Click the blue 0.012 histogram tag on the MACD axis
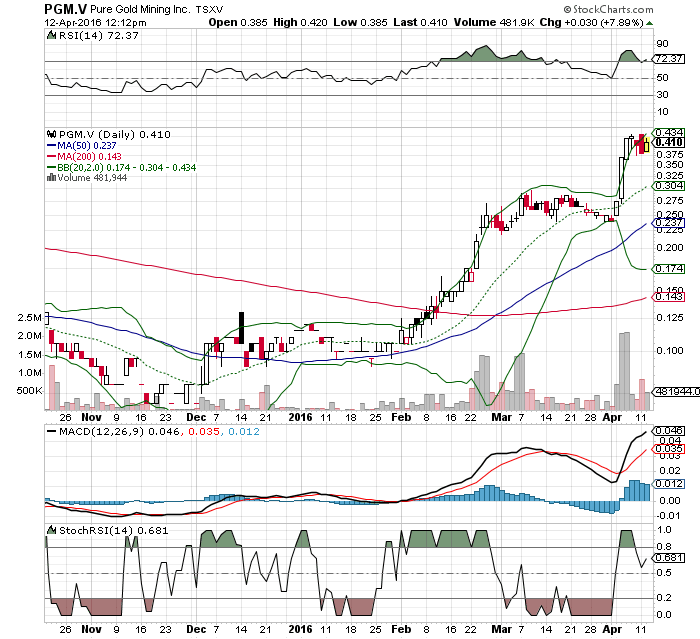 pyautogui.click(x=669, y=484)
